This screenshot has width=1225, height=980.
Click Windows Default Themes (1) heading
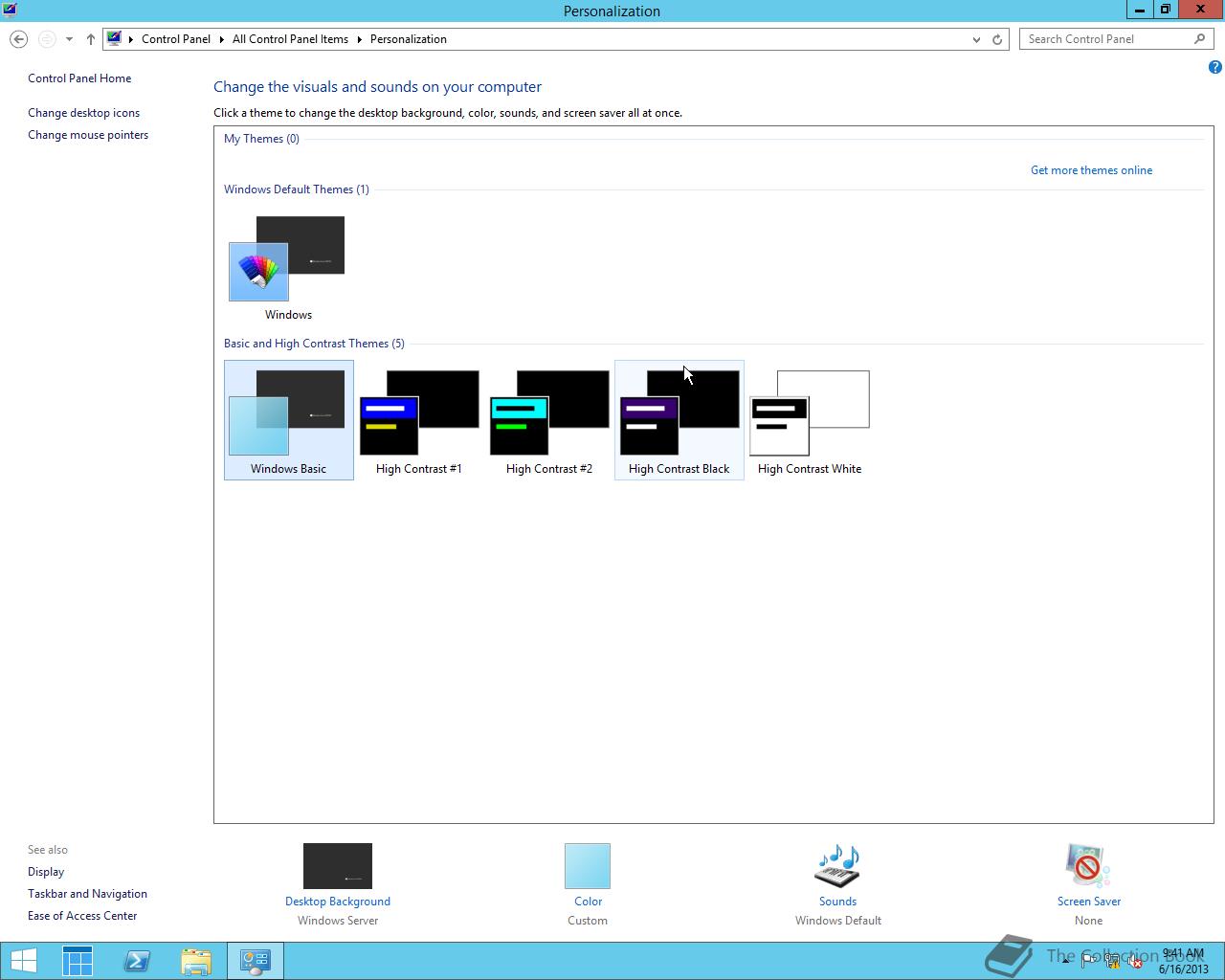click(297, 189)
